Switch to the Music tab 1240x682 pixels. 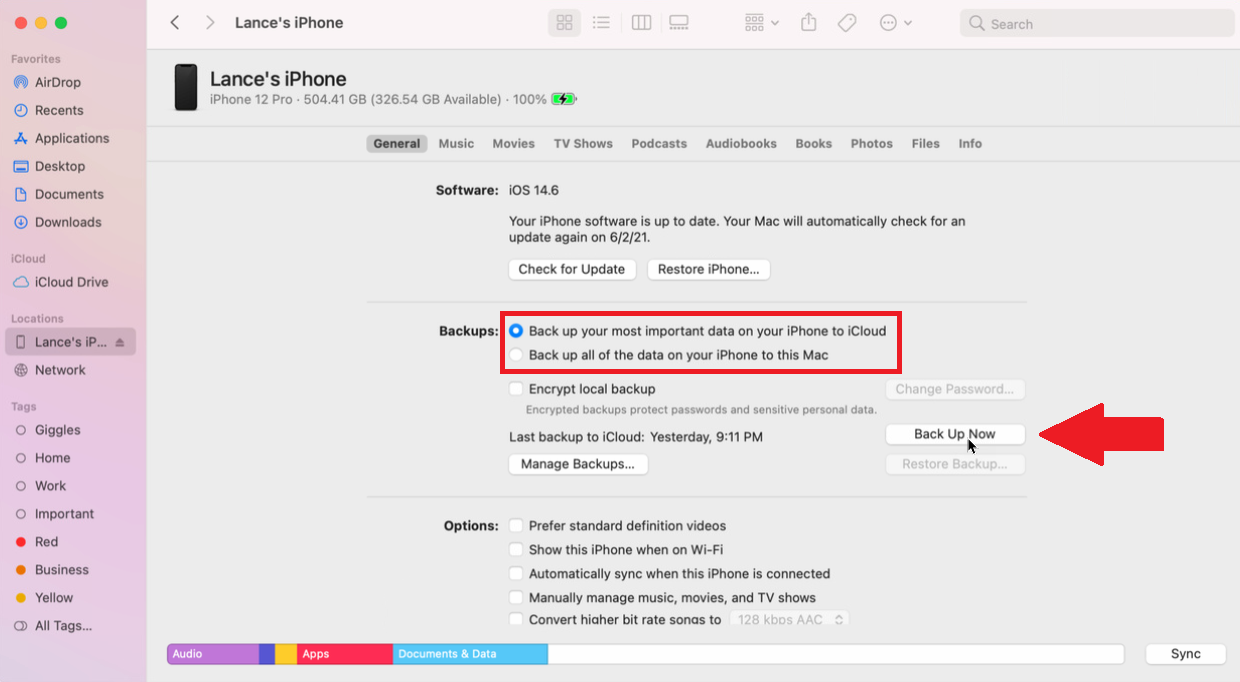click(456, 143)
